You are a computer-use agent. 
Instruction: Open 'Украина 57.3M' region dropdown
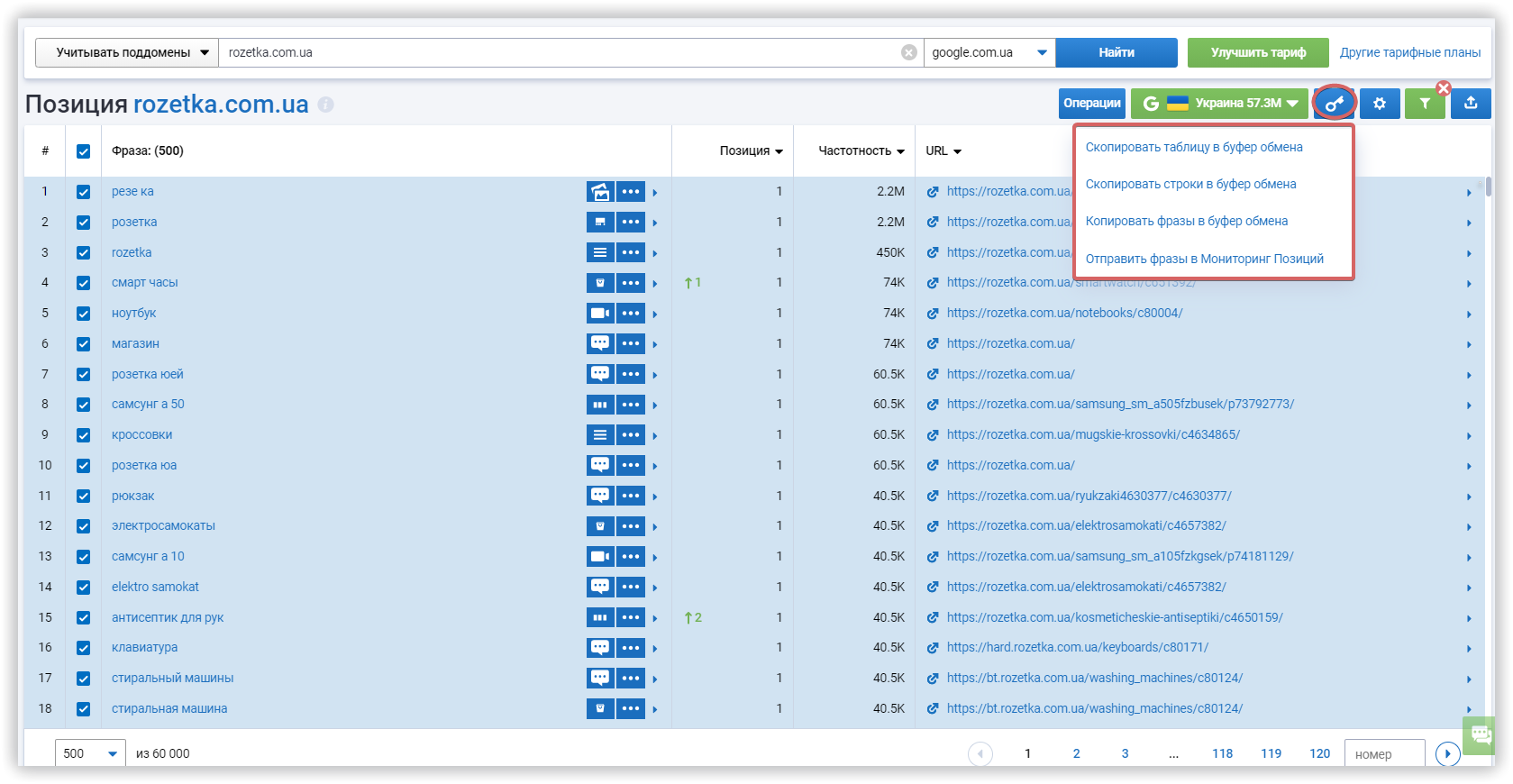click(1219, 104)
